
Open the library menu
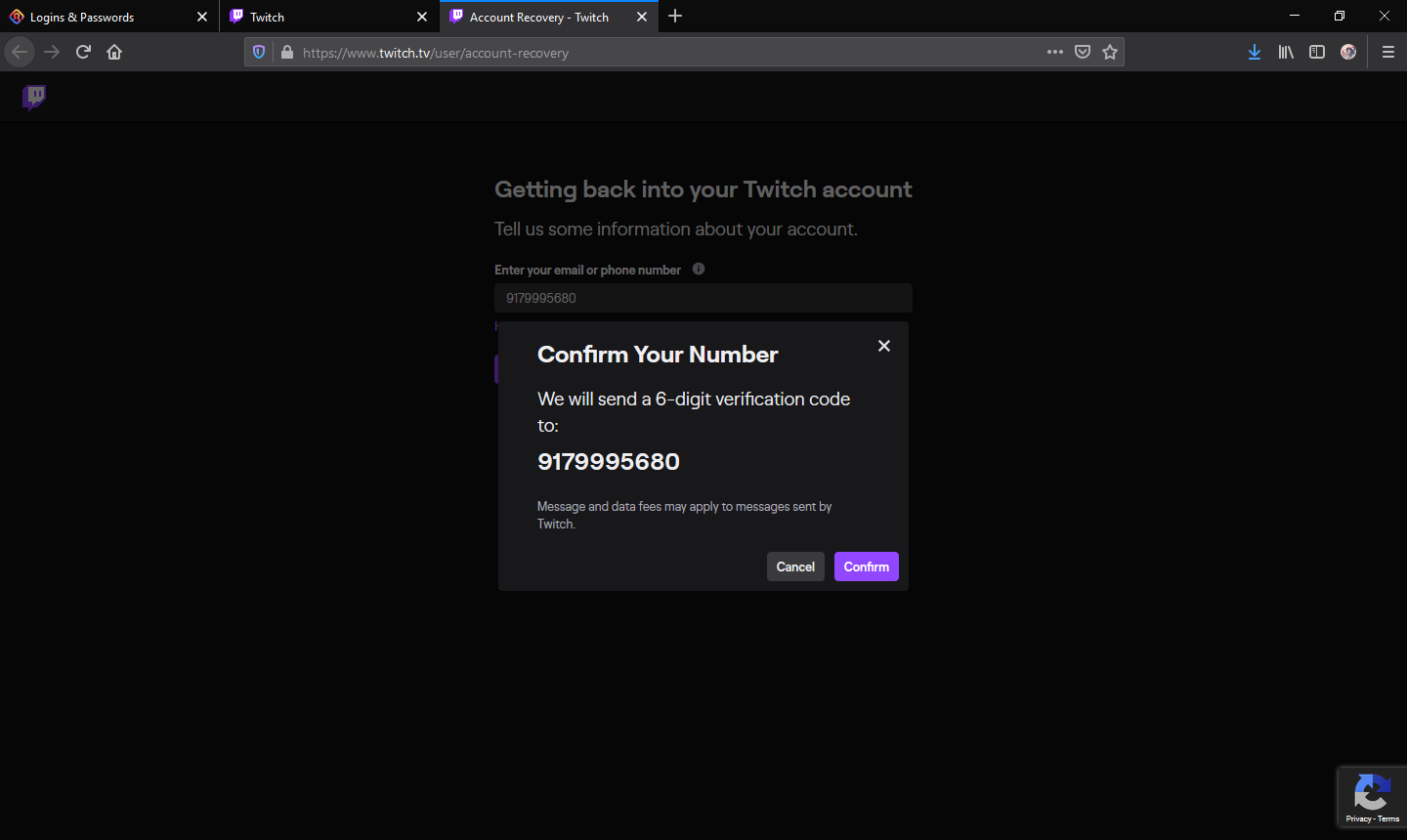[1286, 52]
